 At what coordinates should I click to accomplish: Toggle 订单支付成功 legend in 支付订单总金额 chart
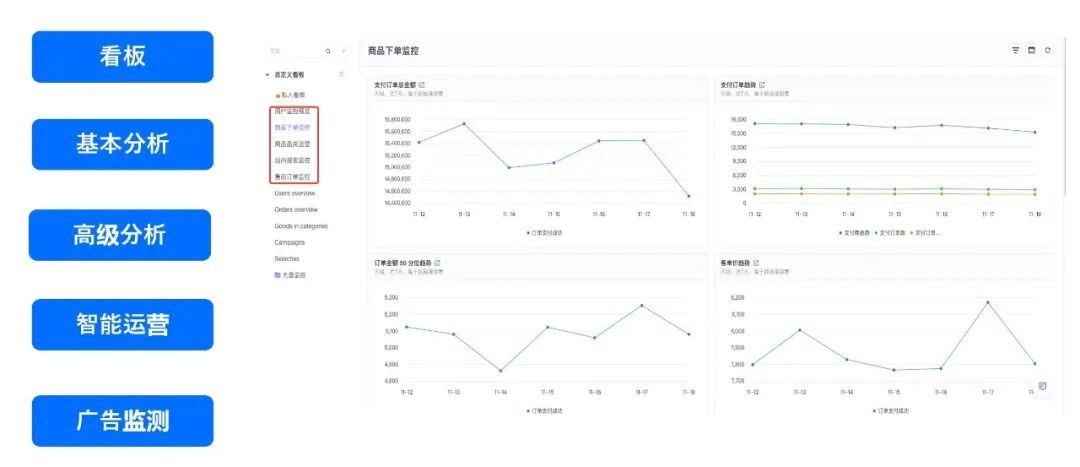544,233
